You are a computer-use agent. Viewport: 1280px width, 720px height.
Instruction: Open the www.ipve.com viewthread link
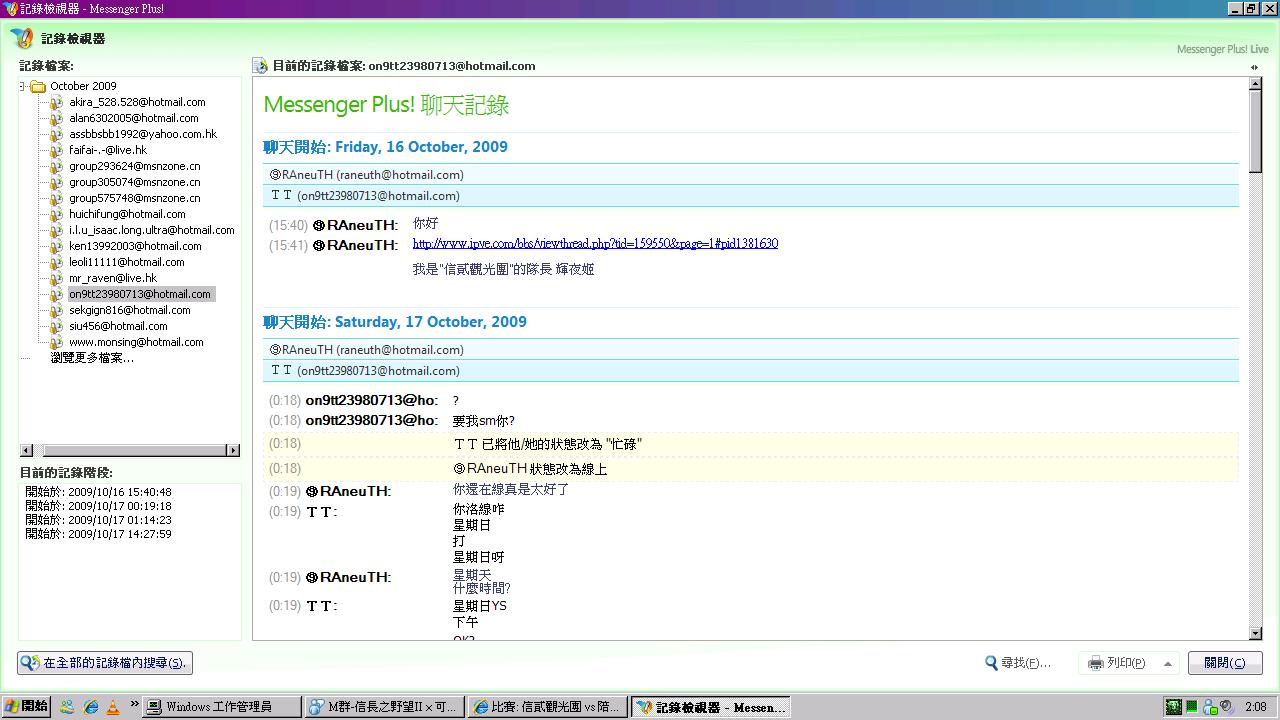594,243
